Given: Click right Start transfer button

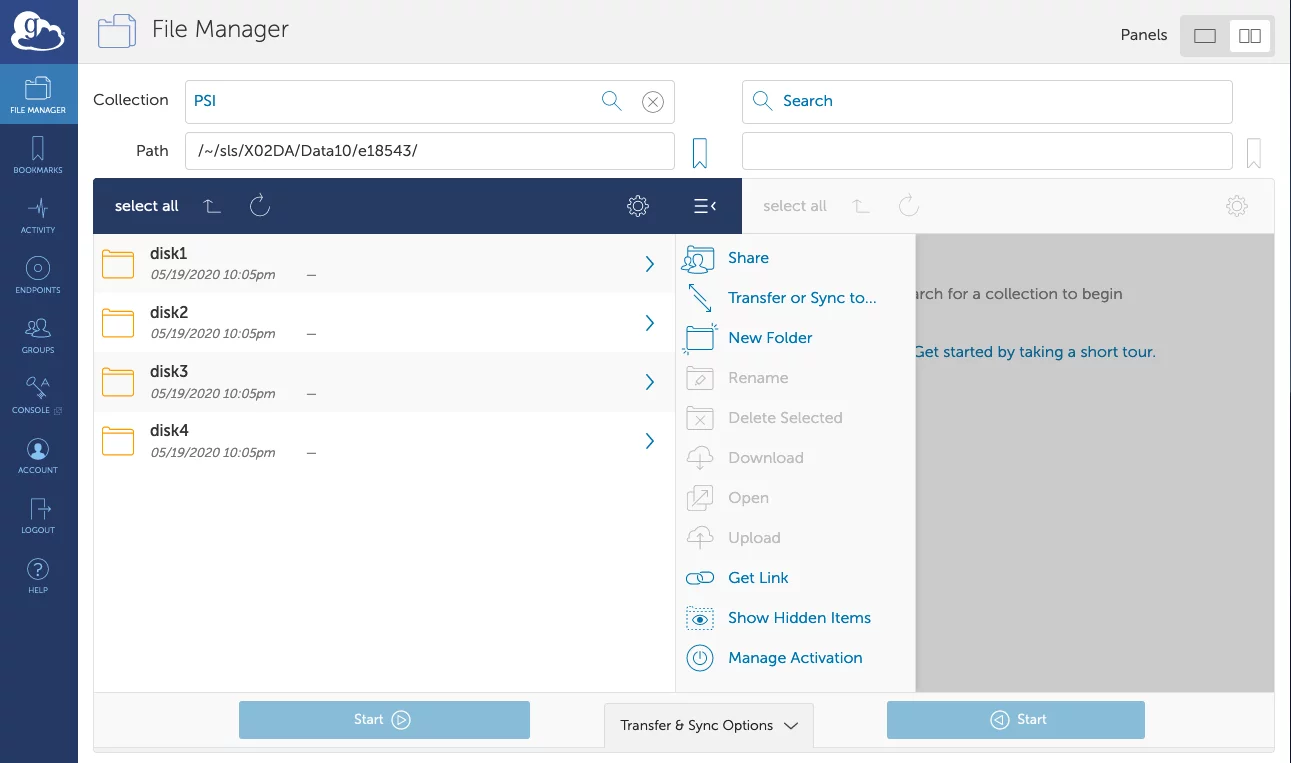Looking at the screenshot, I should [x=1016, y=720].
